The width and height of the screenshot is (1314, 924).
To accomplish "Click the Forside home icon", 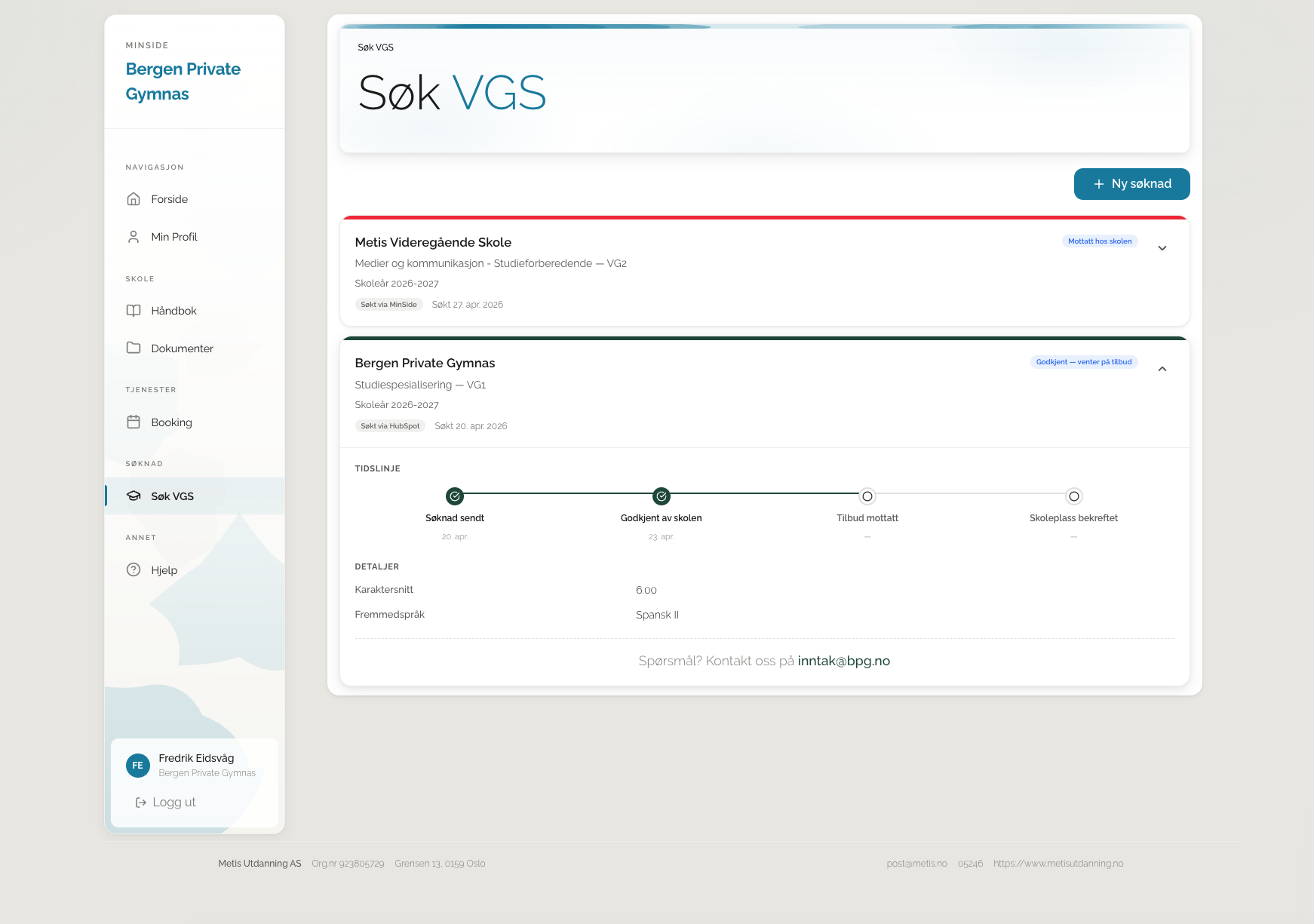I will pyautogui.click(x=134, y=199).
